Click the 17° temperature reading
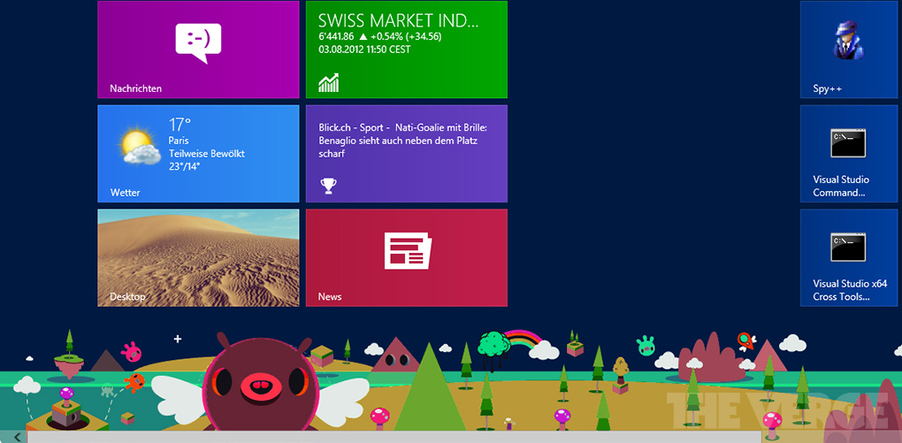 pyautogui.click(x=179, y=124)
